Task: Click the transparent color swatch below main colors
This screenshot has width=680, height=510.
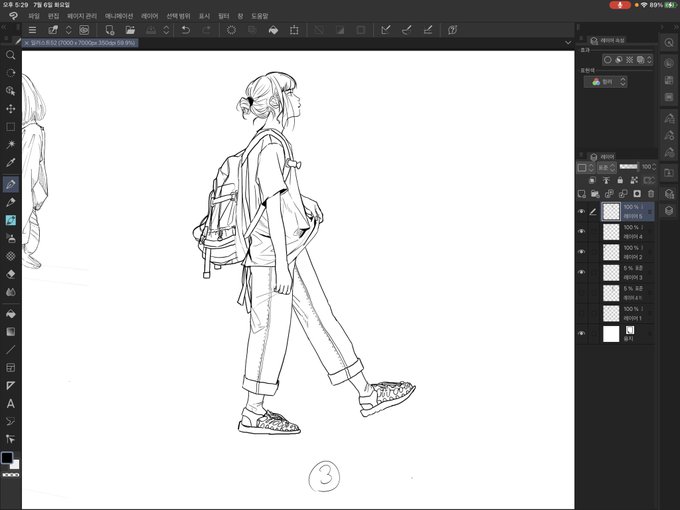Action: pyautogui.click(x=10, y=475)
